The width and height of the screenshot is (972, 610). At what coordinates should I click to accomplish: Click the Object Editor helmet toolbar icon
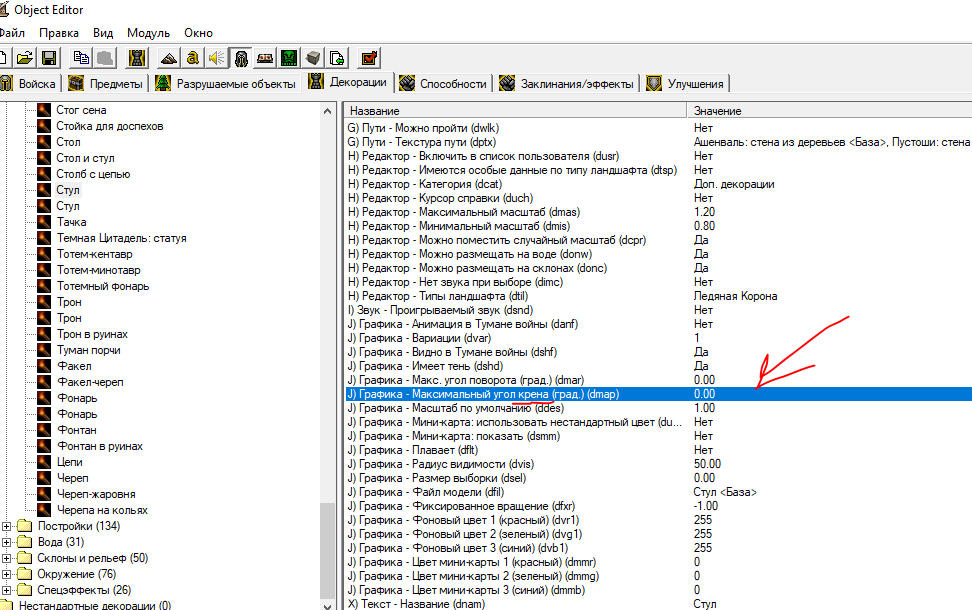click(x=241, y=58)
